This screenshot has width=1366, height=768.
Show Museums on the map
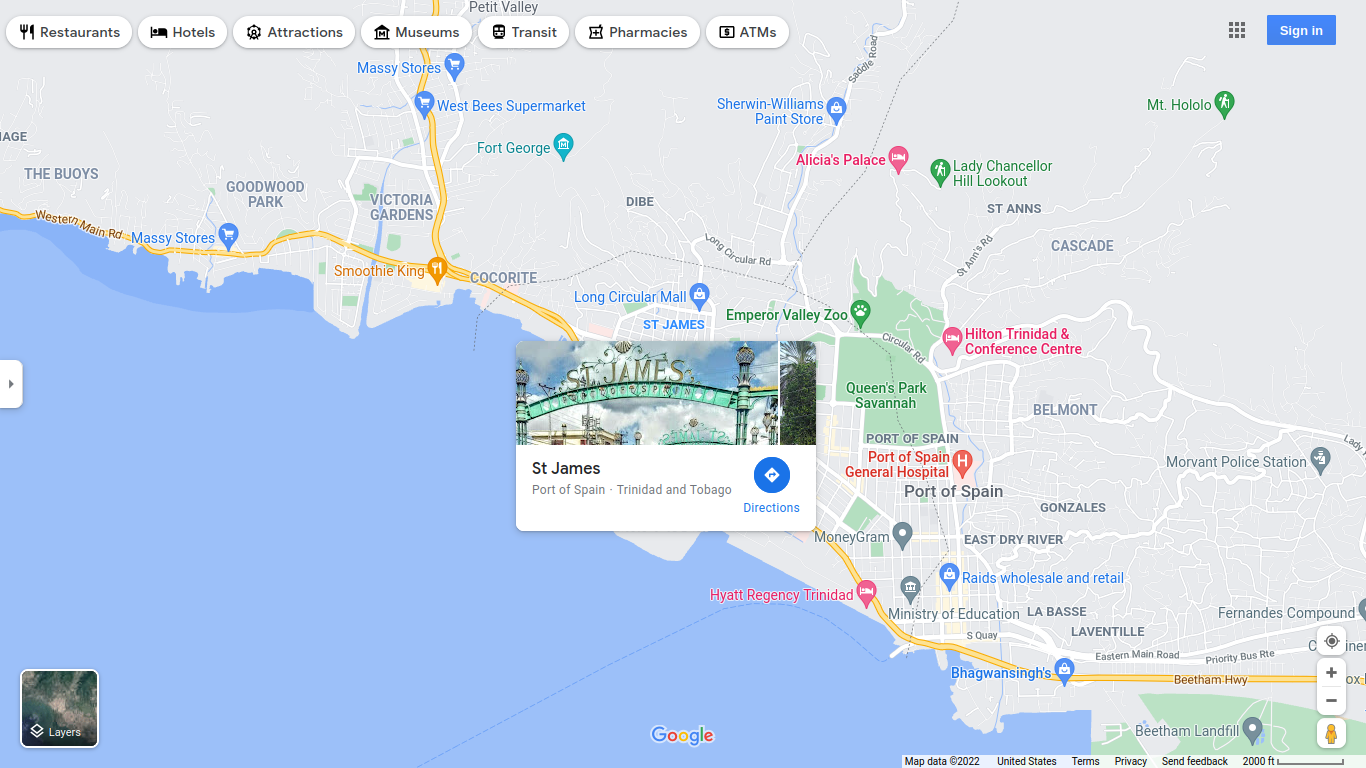(x=416, y=32)
